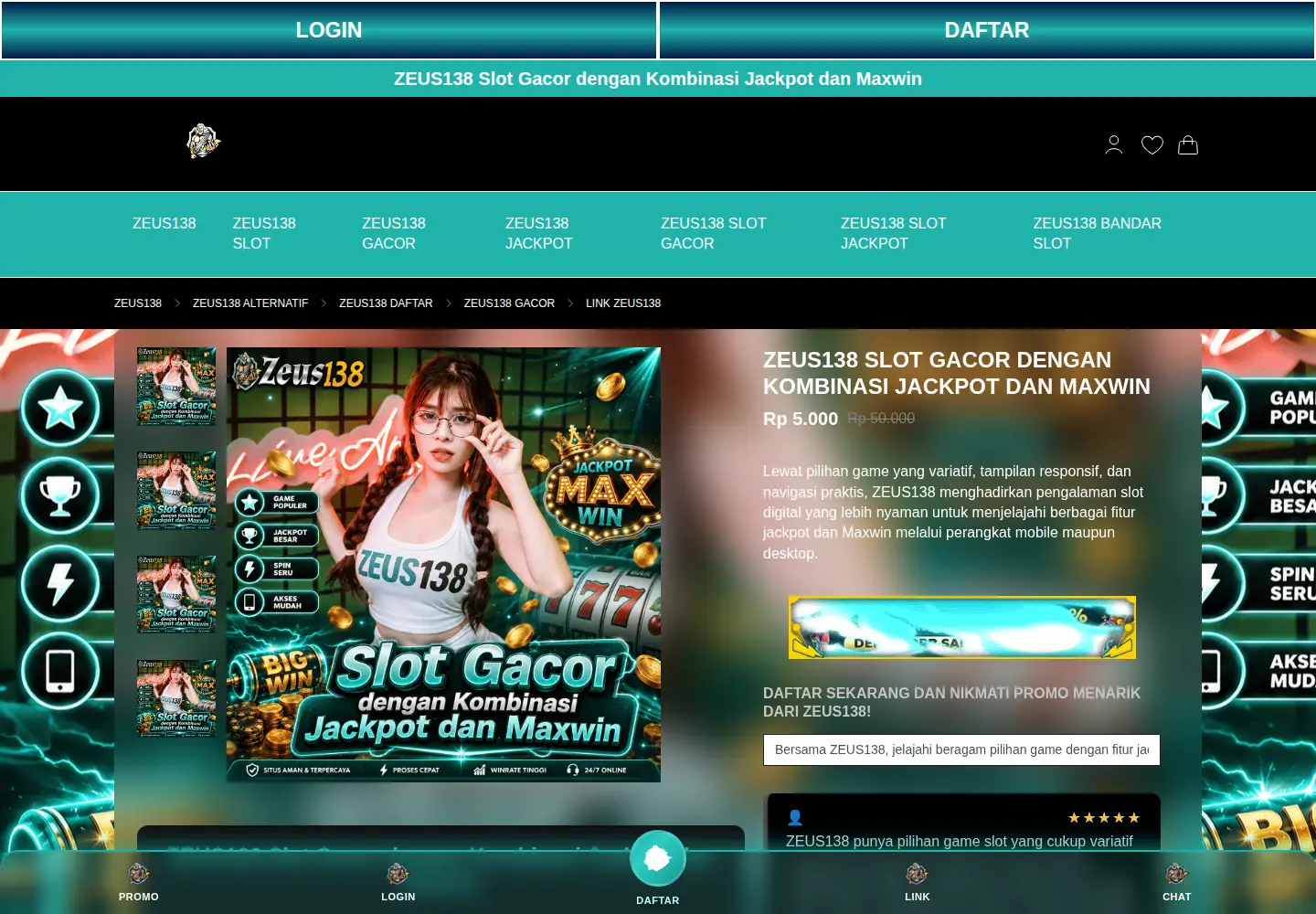Click the teal headline banner text
This screenshot has width=1316, height=914.
[x=658, y=79]
